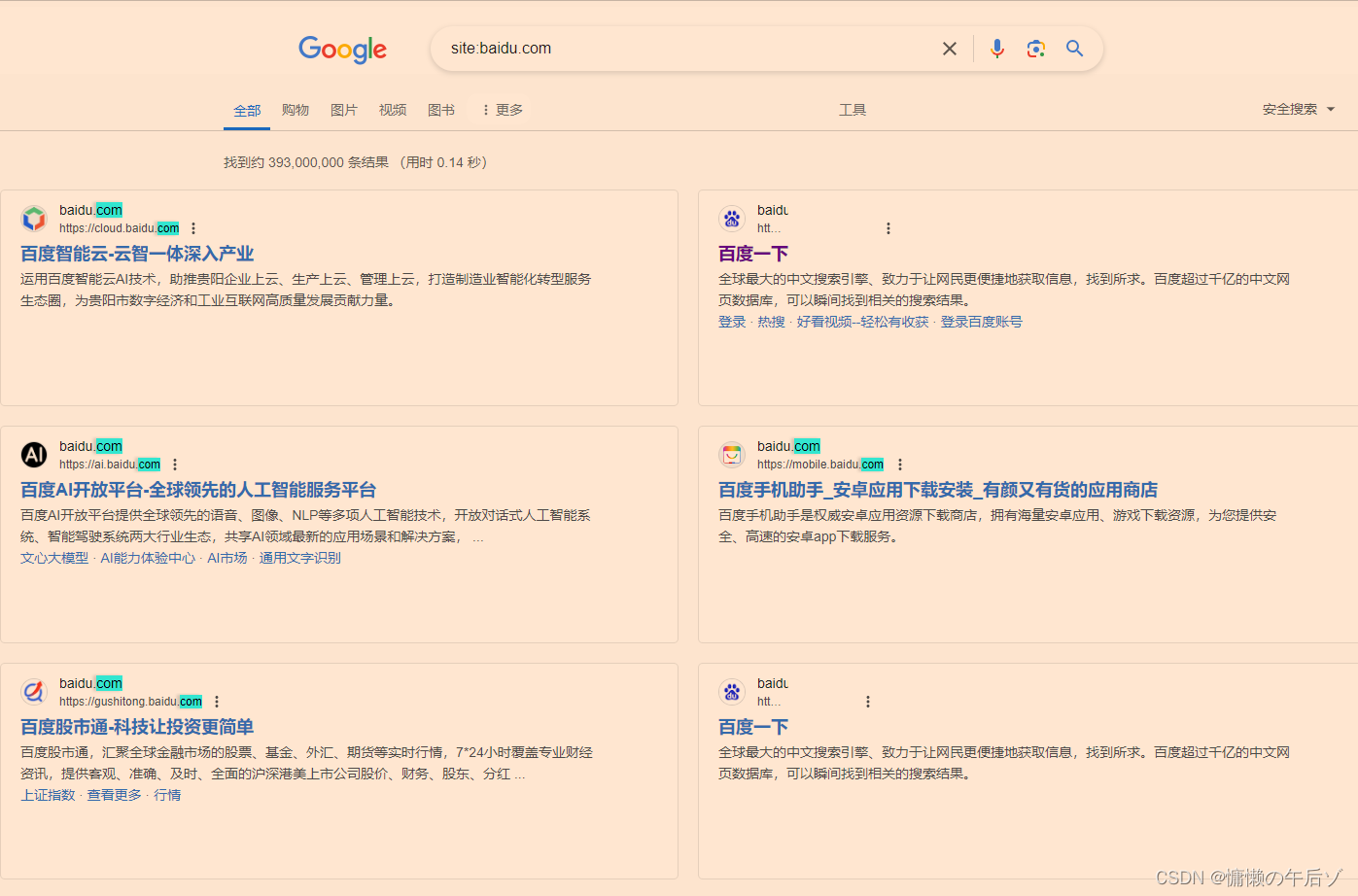
Task: Click the 找到约 393,000,000 条结果 text
Action: [306, 162]
